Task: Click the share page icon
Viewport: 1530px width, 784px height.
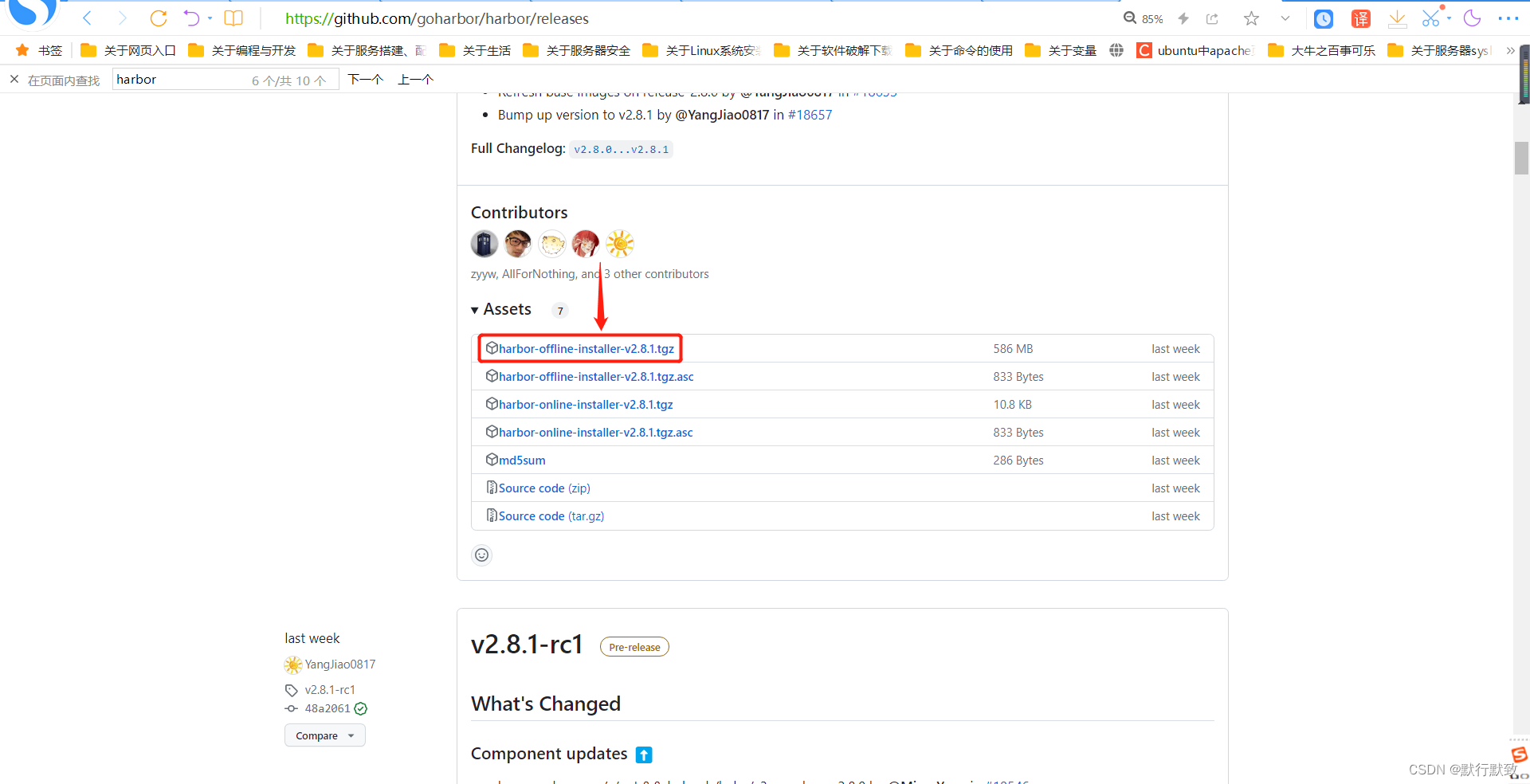Action: click(x=1213, y=18)
